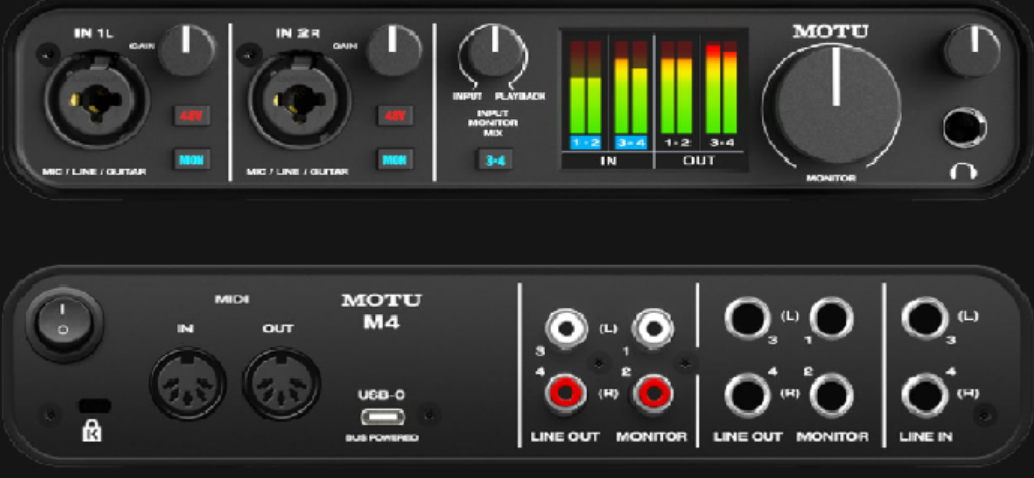Viewport: 1034px width, 478px height.
Task: Toggle the 3-4 input monitor mix button
Action: 495,160
